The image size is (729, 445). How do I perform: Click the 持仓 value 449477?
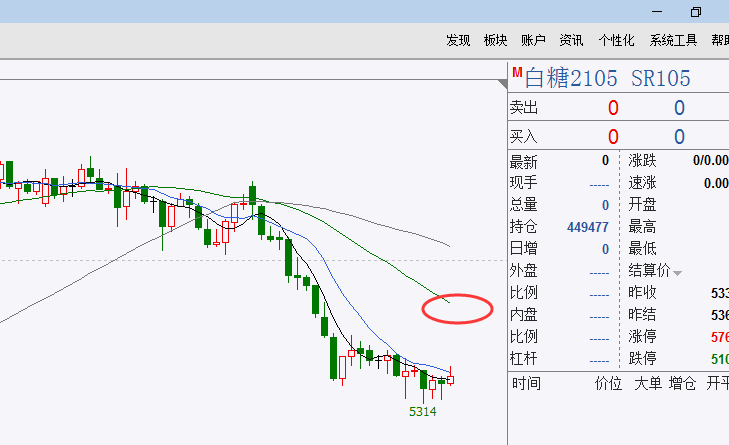tap(587, 226)
